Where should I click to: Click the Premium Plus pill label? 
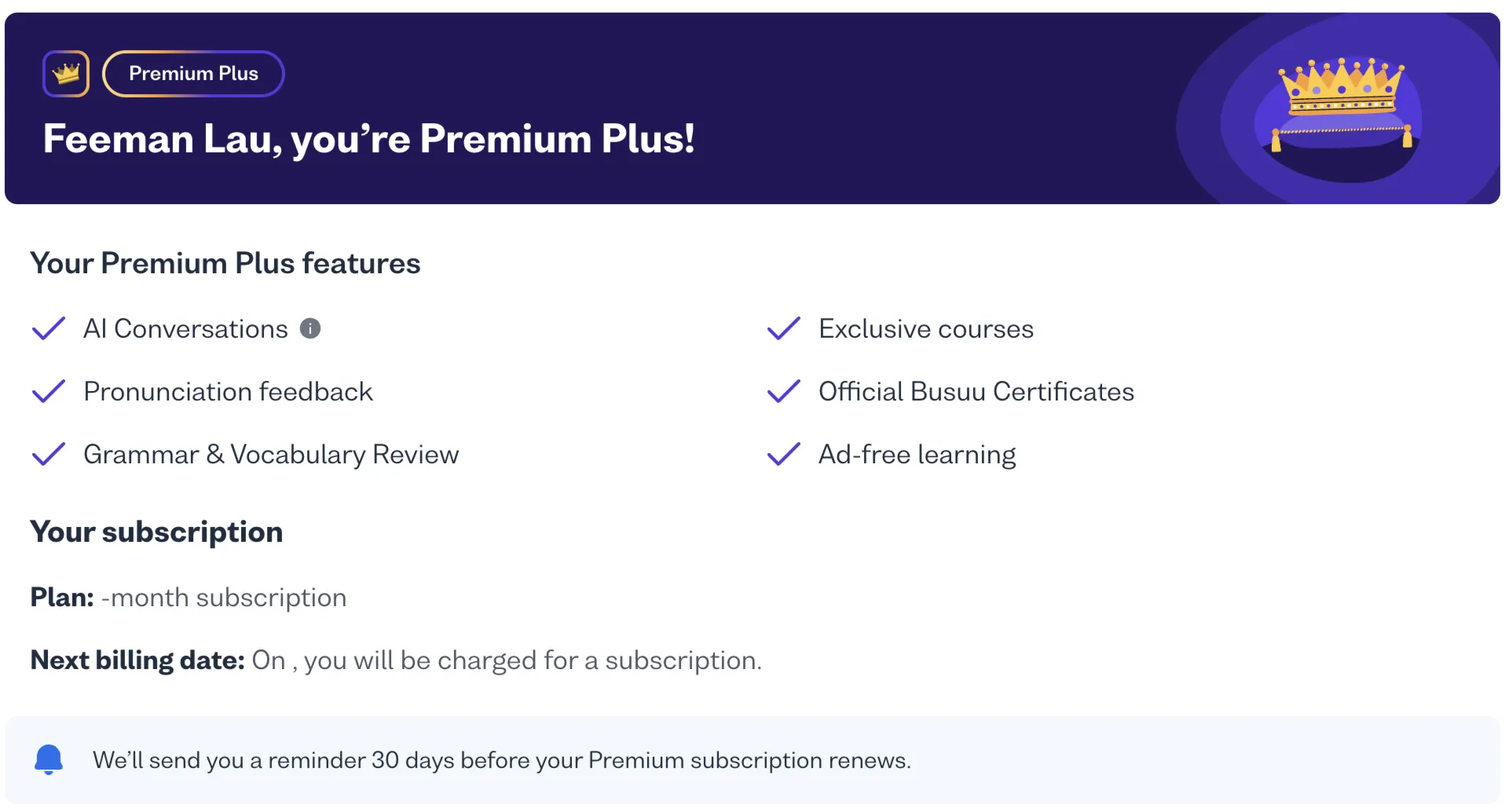pyautogui.click(x=193, y=74)
